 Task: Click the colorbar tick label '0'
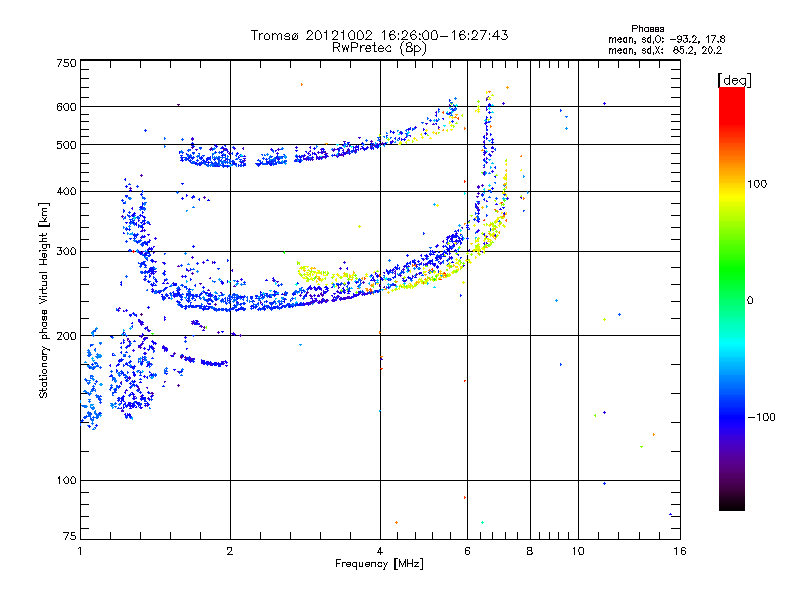point(750,300)
